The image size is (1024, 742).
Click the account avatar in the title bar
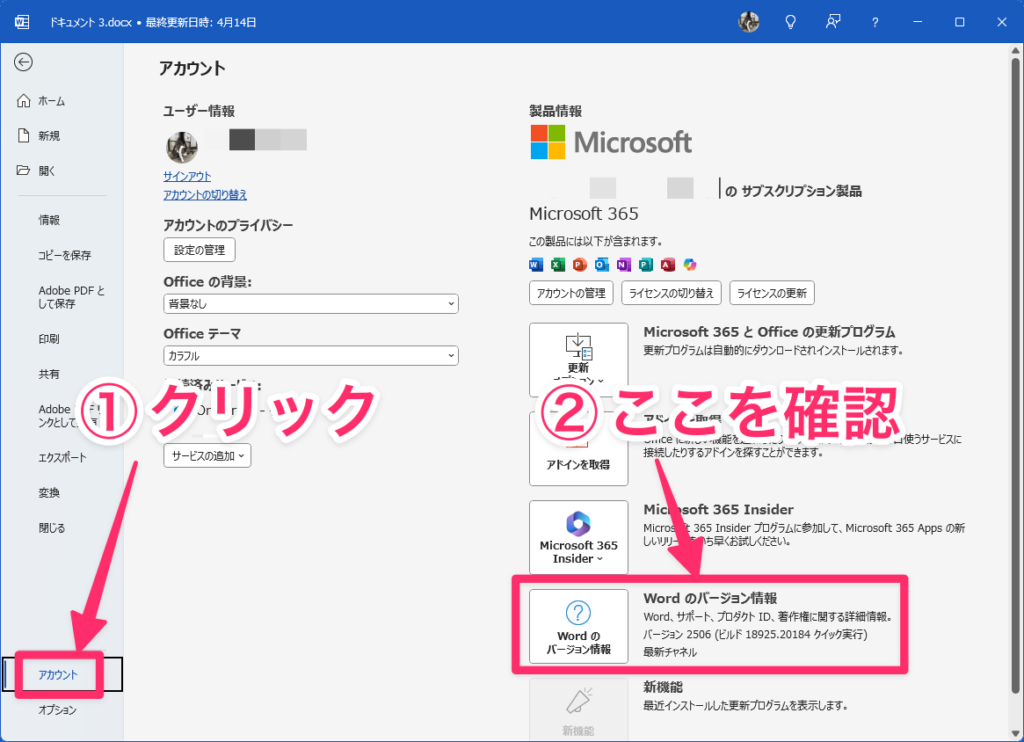tap(748, 22)
